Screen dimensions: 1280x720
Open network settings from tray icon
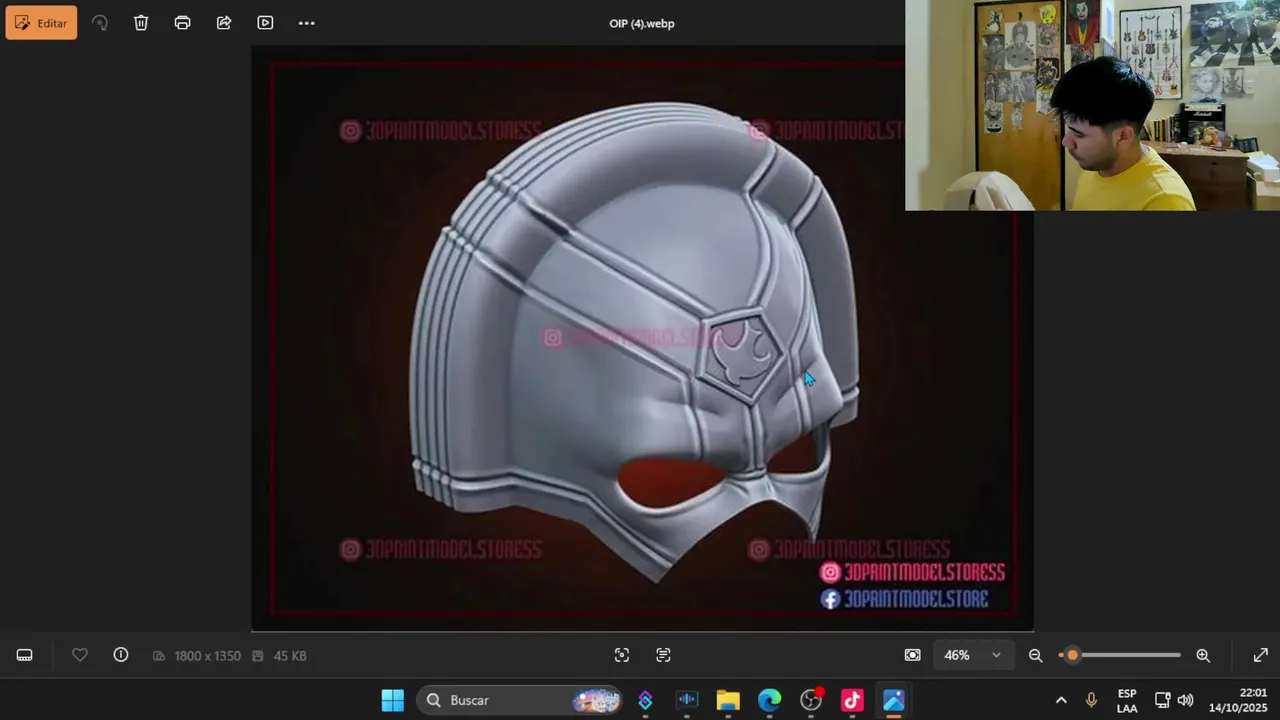pyautogui.click(x=1162, y=700)
